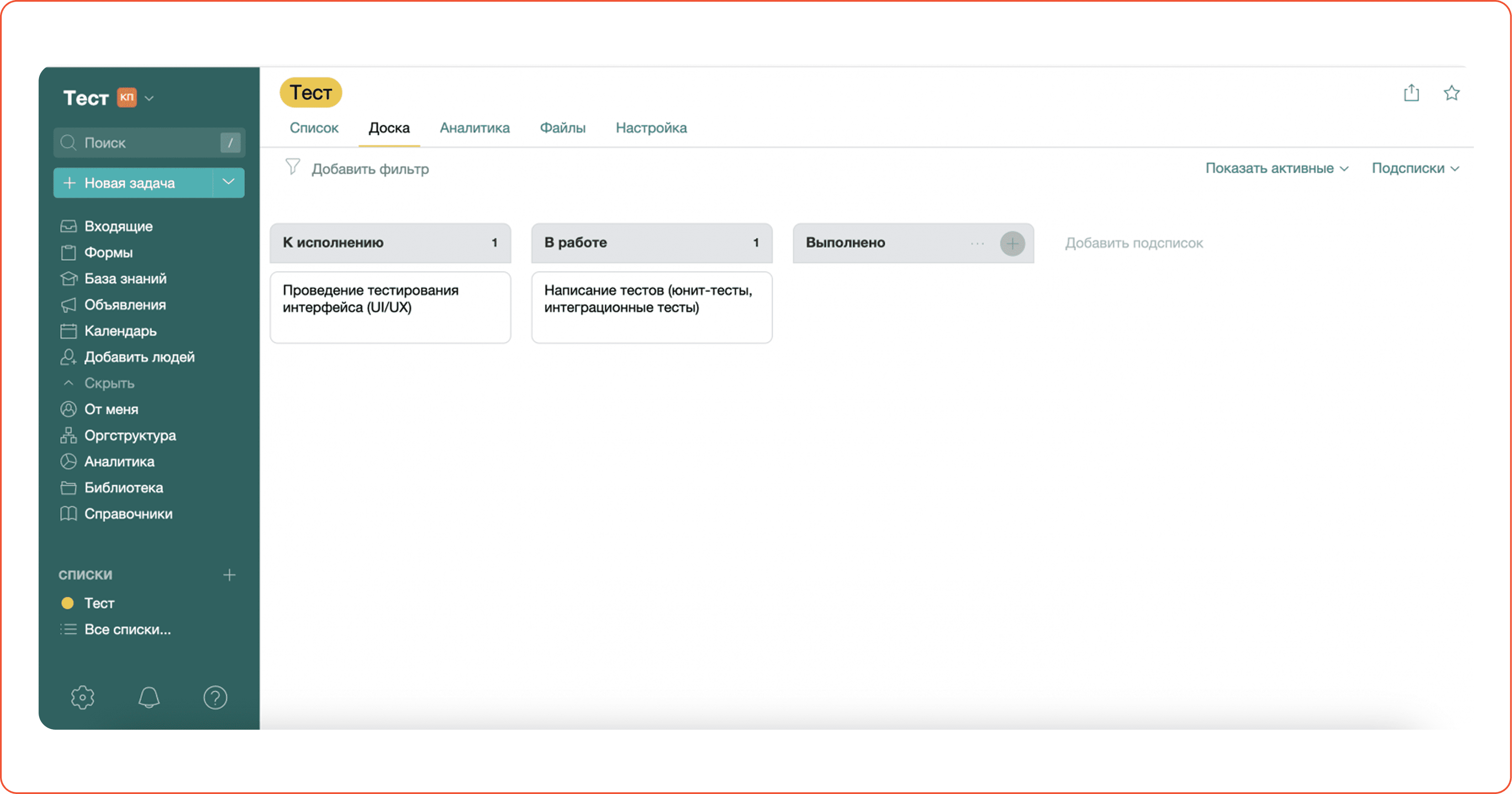Collapse sidebar items with Скрыть
The height and width of the screenshot is (794, 1512).
click(109, 383)
